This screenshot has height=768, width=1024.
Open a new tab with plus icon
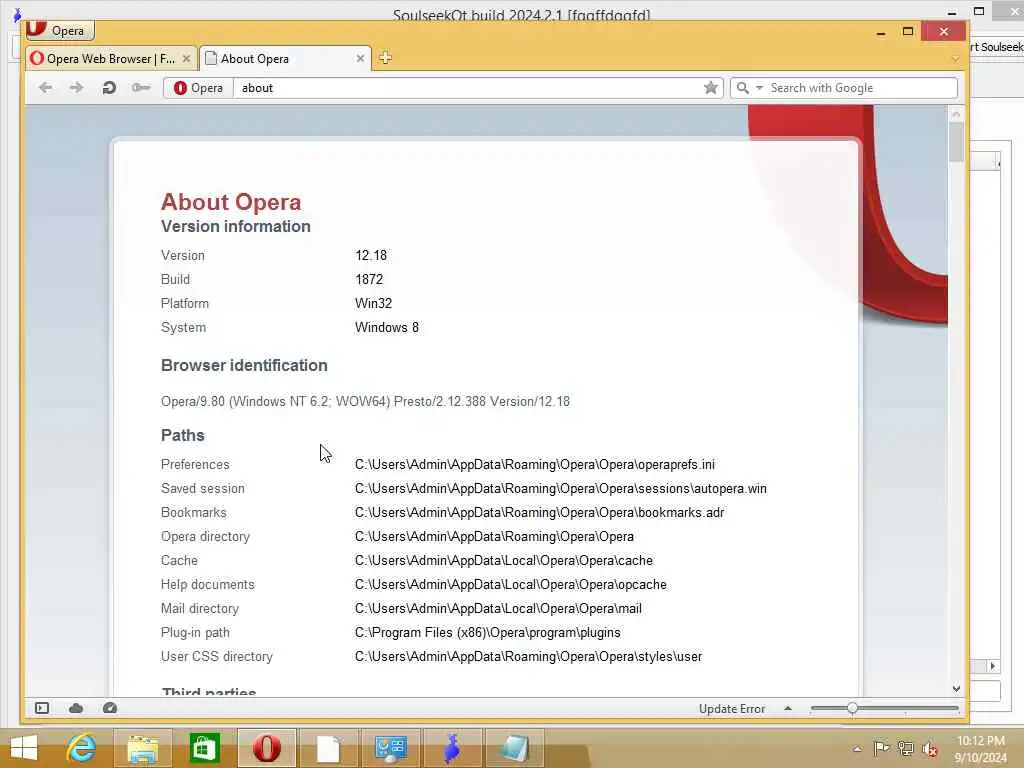[385, 58]
